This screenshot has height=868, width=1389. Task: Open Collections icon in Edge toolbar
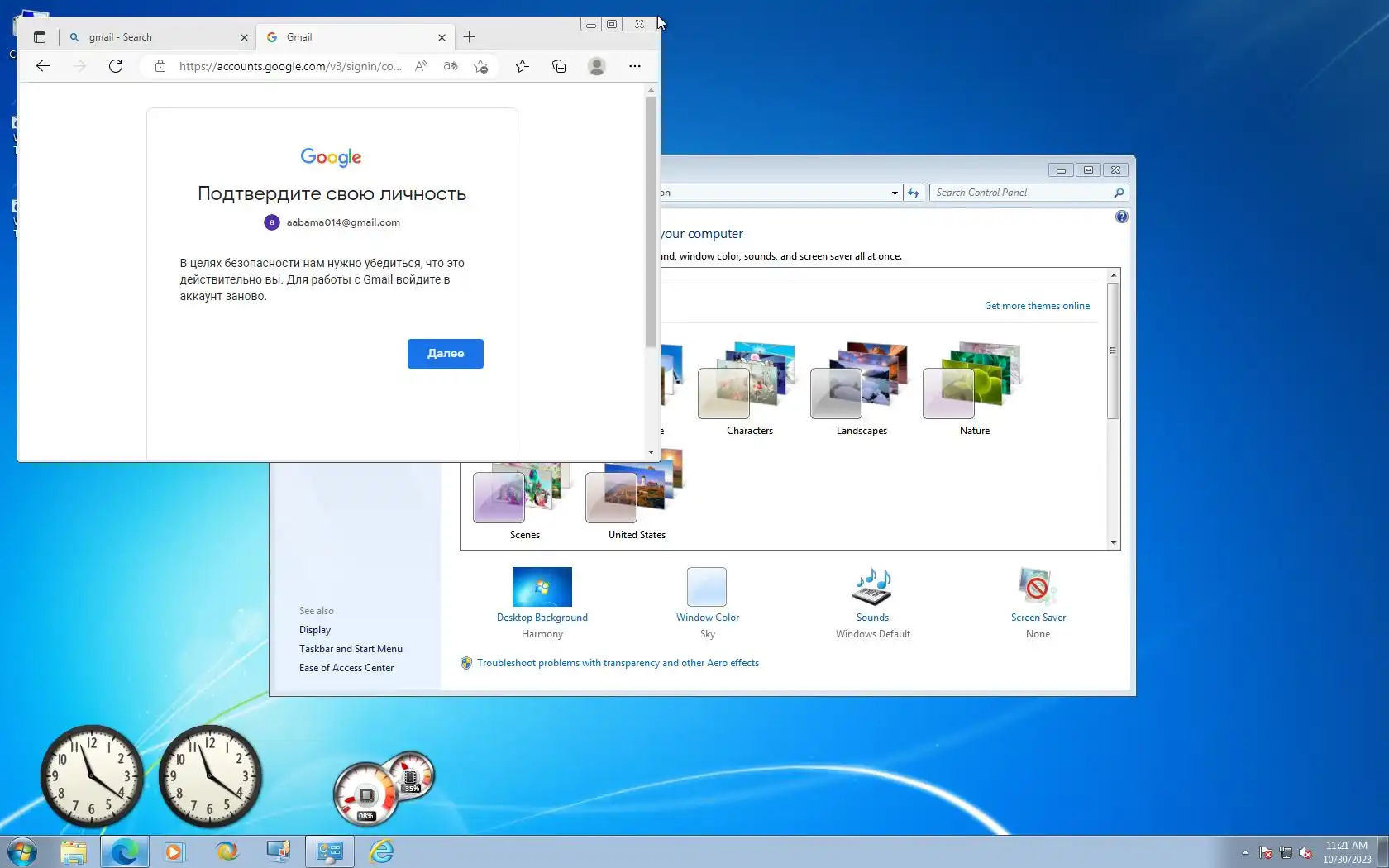(x=559, y=66)
